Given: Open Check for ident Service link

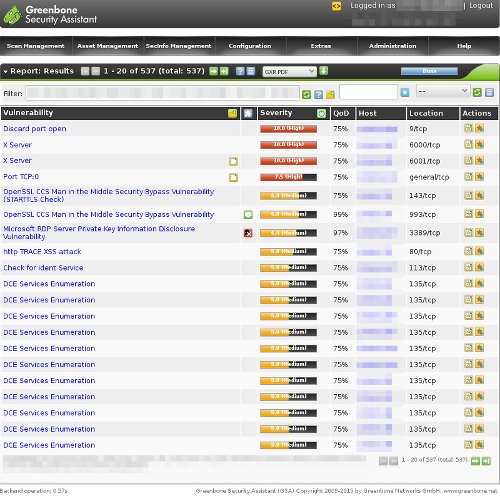Looking at the screenshot, I should [x=43, y=268].
